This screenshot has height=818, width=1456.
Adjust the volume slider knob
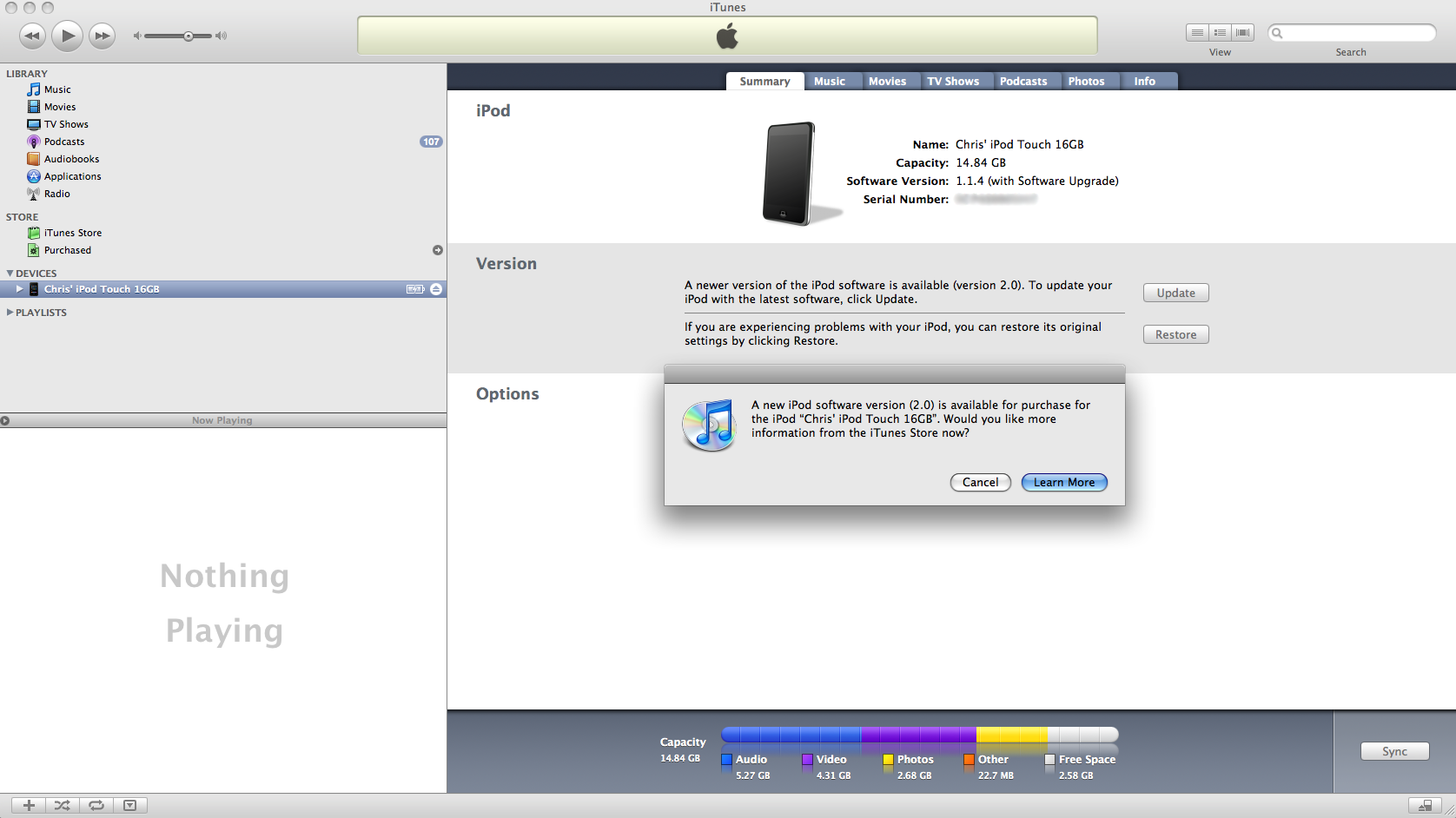click(x=189, y=36)
